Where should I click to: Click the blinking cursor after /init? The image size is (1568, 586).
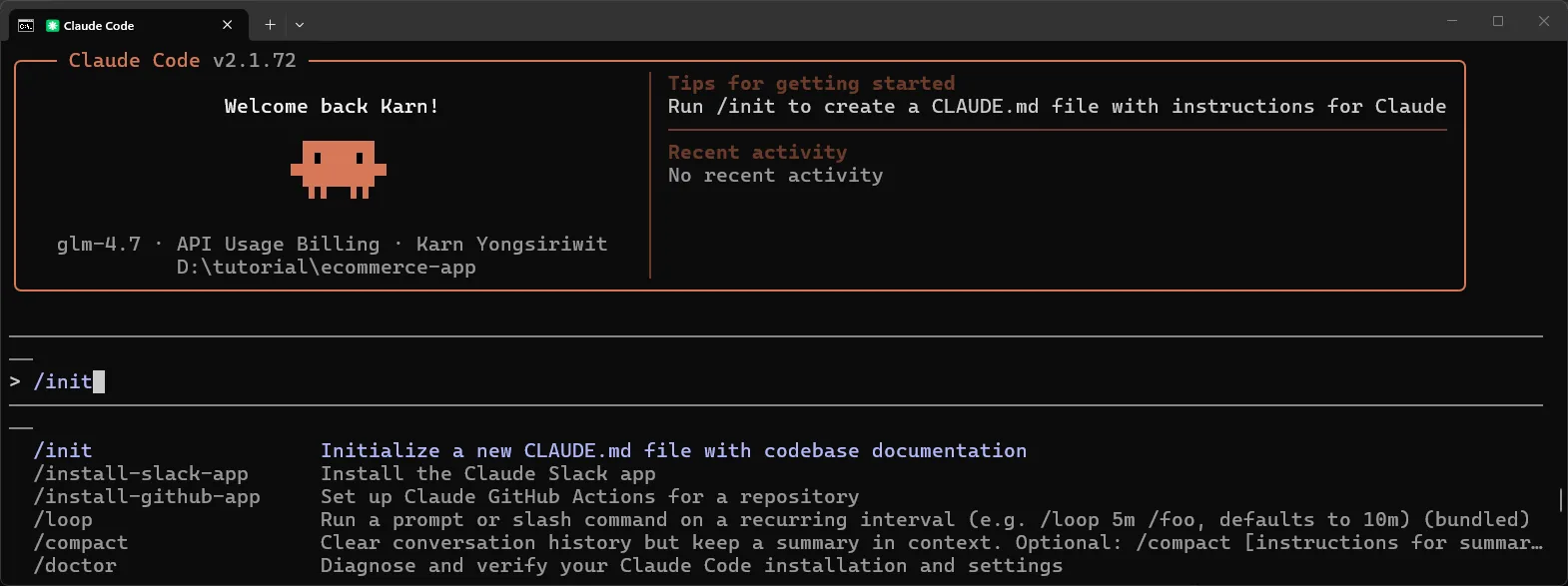point(99,381)
